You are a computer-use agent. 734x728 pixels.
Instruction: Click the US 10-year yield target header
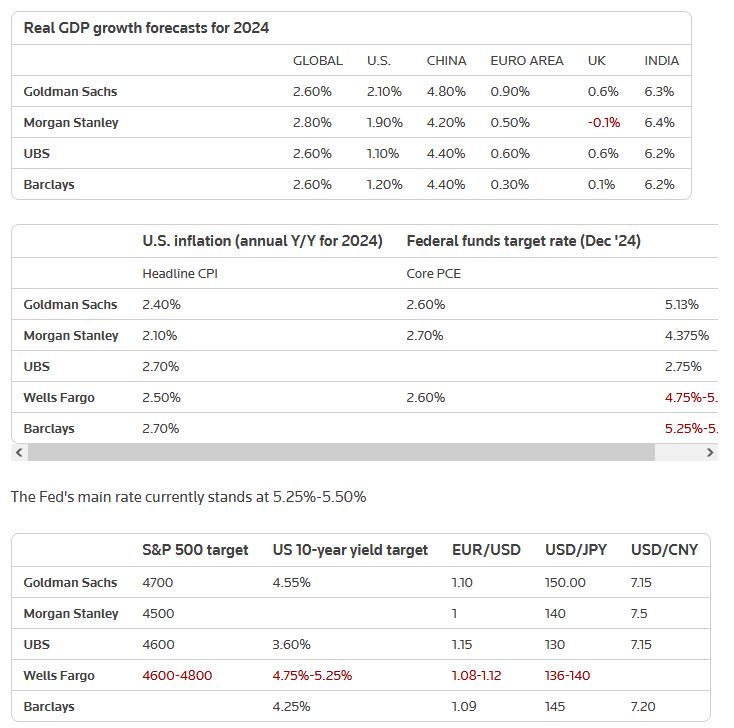pyautogui.click(x=350, y=550)
